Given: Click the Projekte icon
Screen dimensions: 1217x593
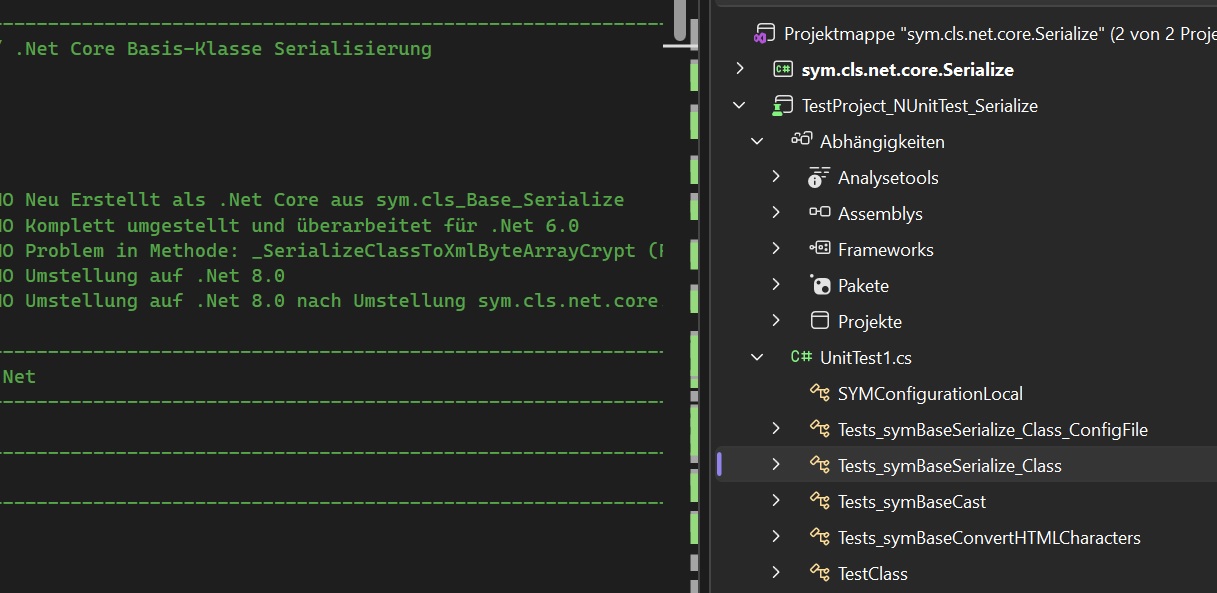Looking at the screenshot, I should pyautogui.click(x=819, y=321).
